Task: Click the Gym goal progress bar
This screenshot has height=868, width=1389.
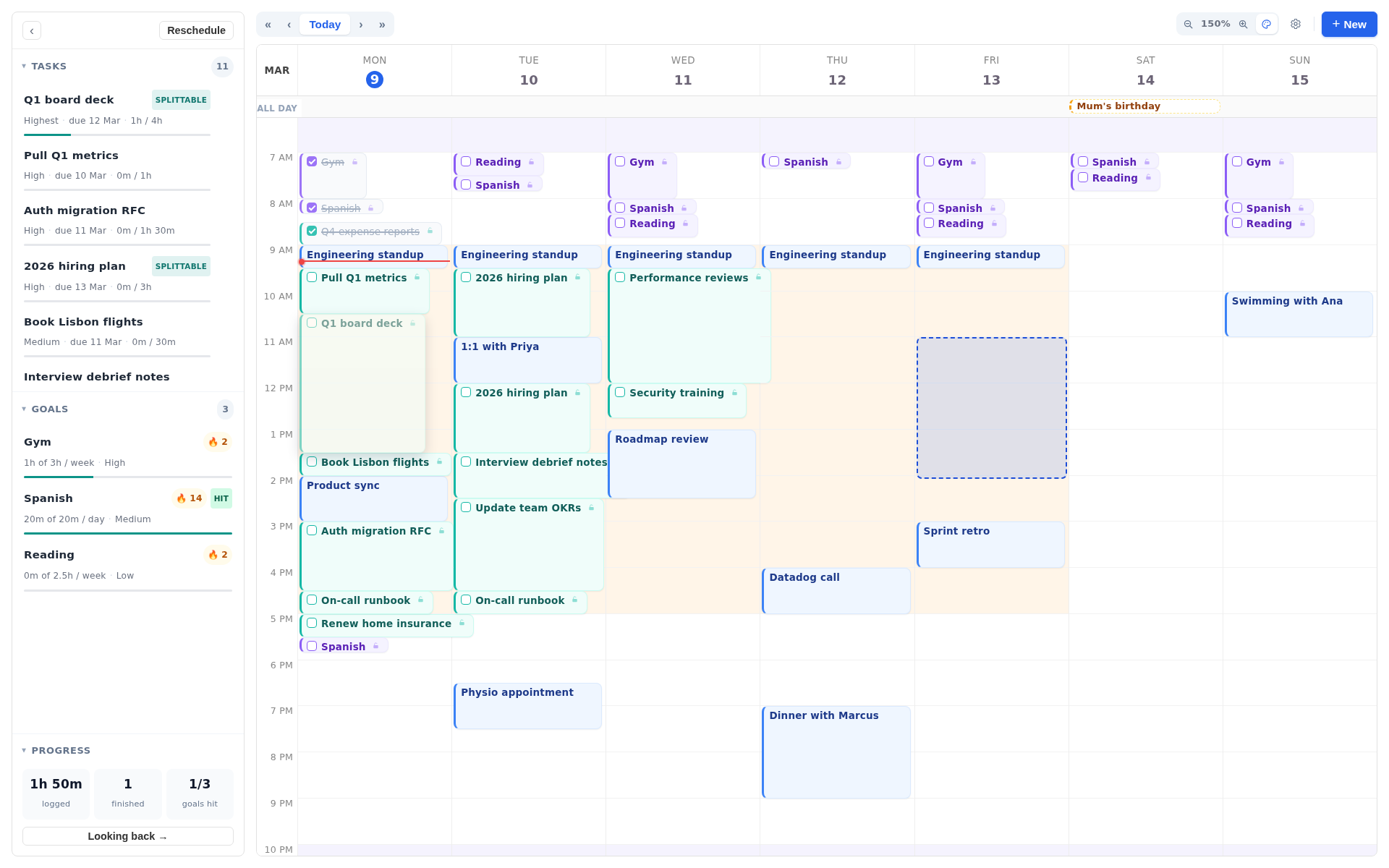Action: point(128,477)
